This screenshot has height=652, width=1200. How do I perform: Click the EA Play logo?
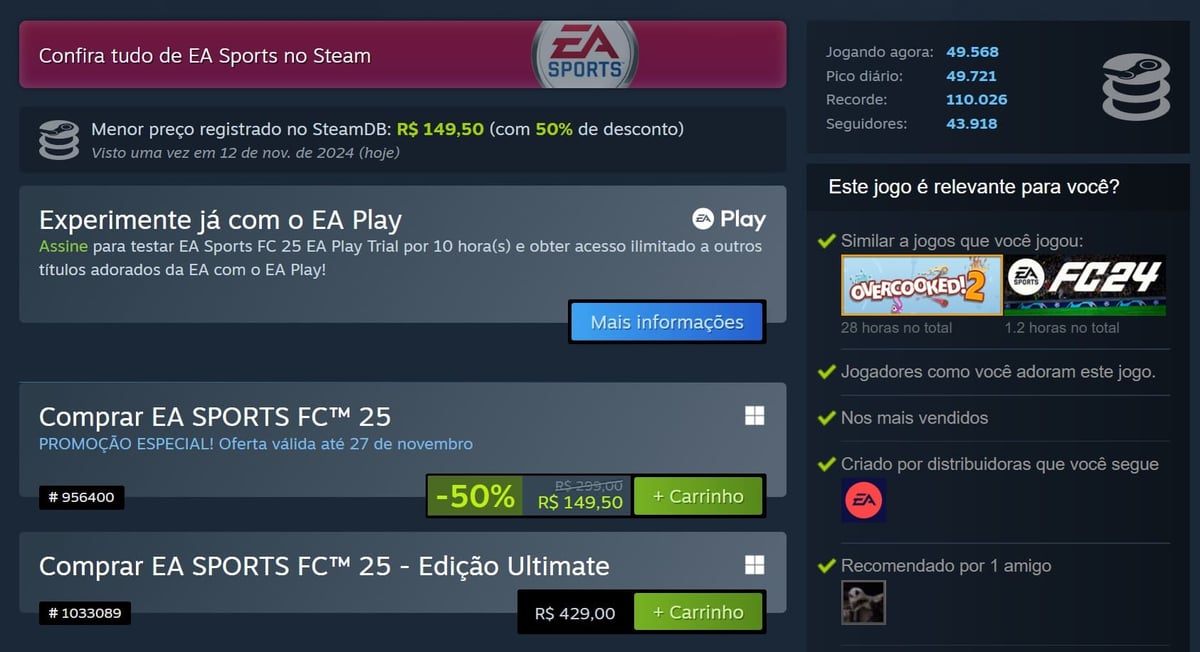pos(729,219)
